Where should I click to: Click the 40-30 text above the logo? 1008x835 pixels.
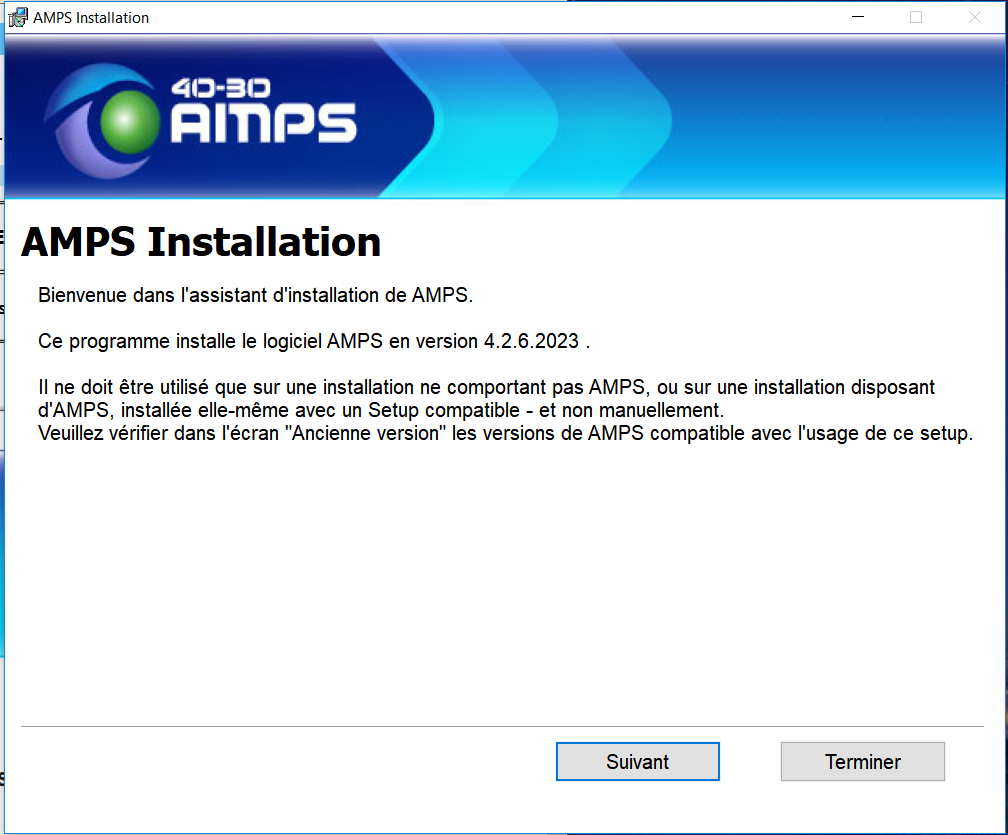(x=220, y=88)
